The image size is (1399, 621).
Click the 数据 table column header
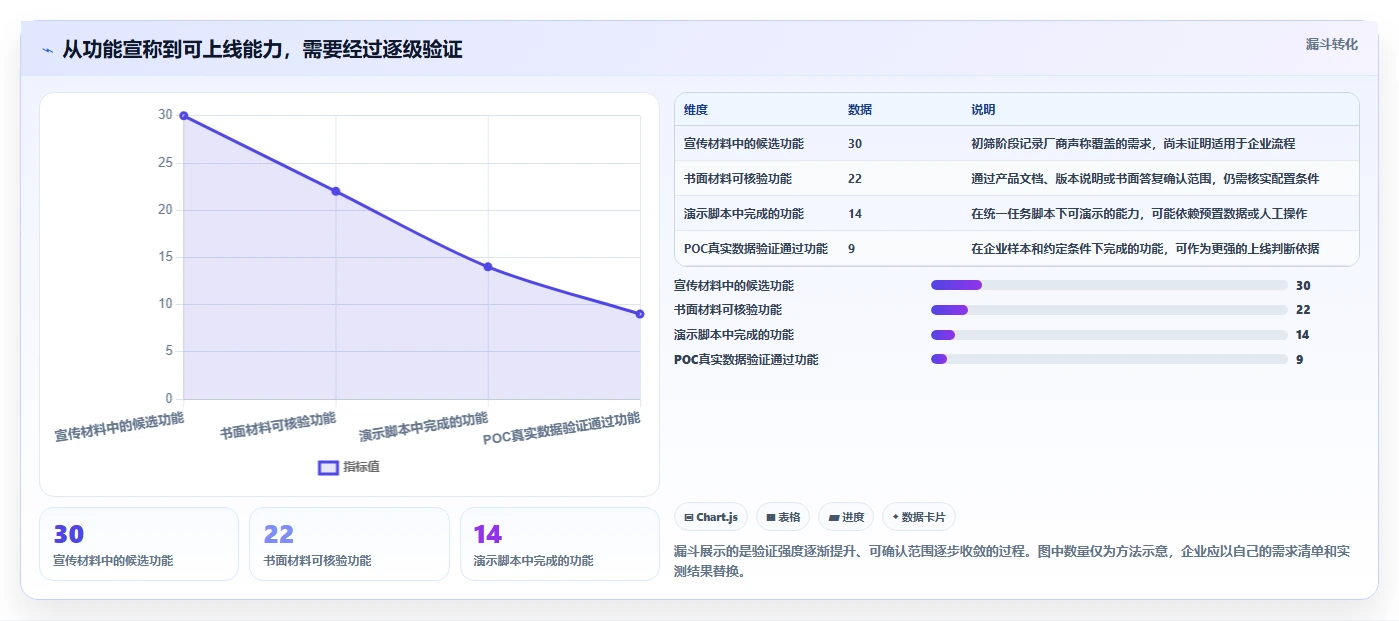pos(860,110)
